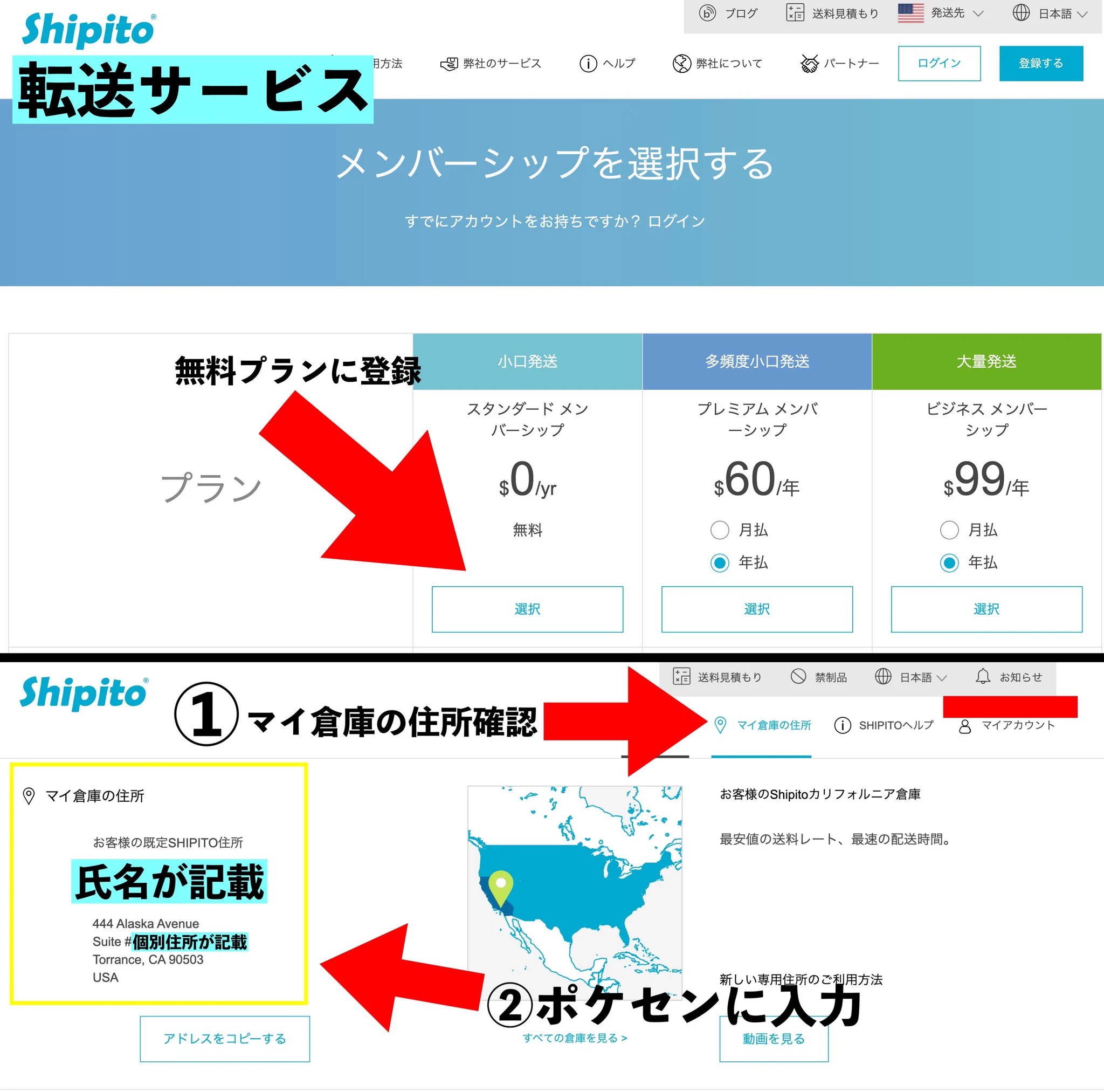The height and width of the screenshot is (1092, 1104).
Task: Click the ブログ link
Action: click(x=741, y=13)
